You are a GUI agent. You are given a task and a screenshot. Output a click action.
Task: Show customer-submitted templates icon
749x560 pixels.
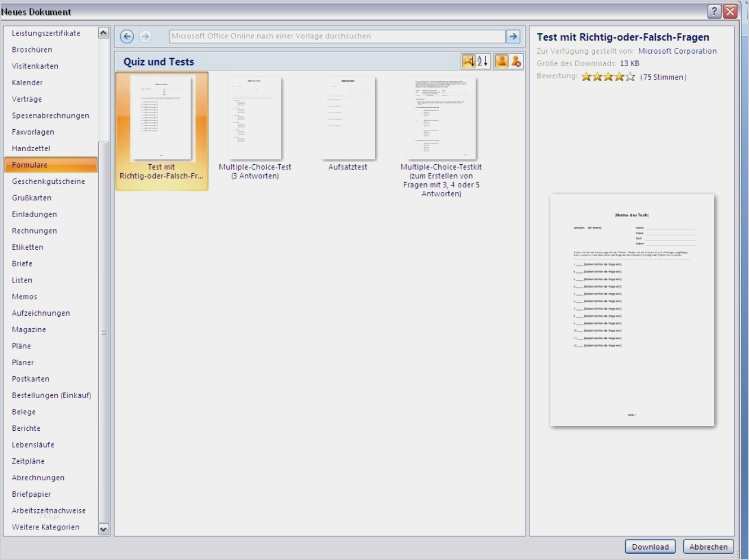point(501,62)
